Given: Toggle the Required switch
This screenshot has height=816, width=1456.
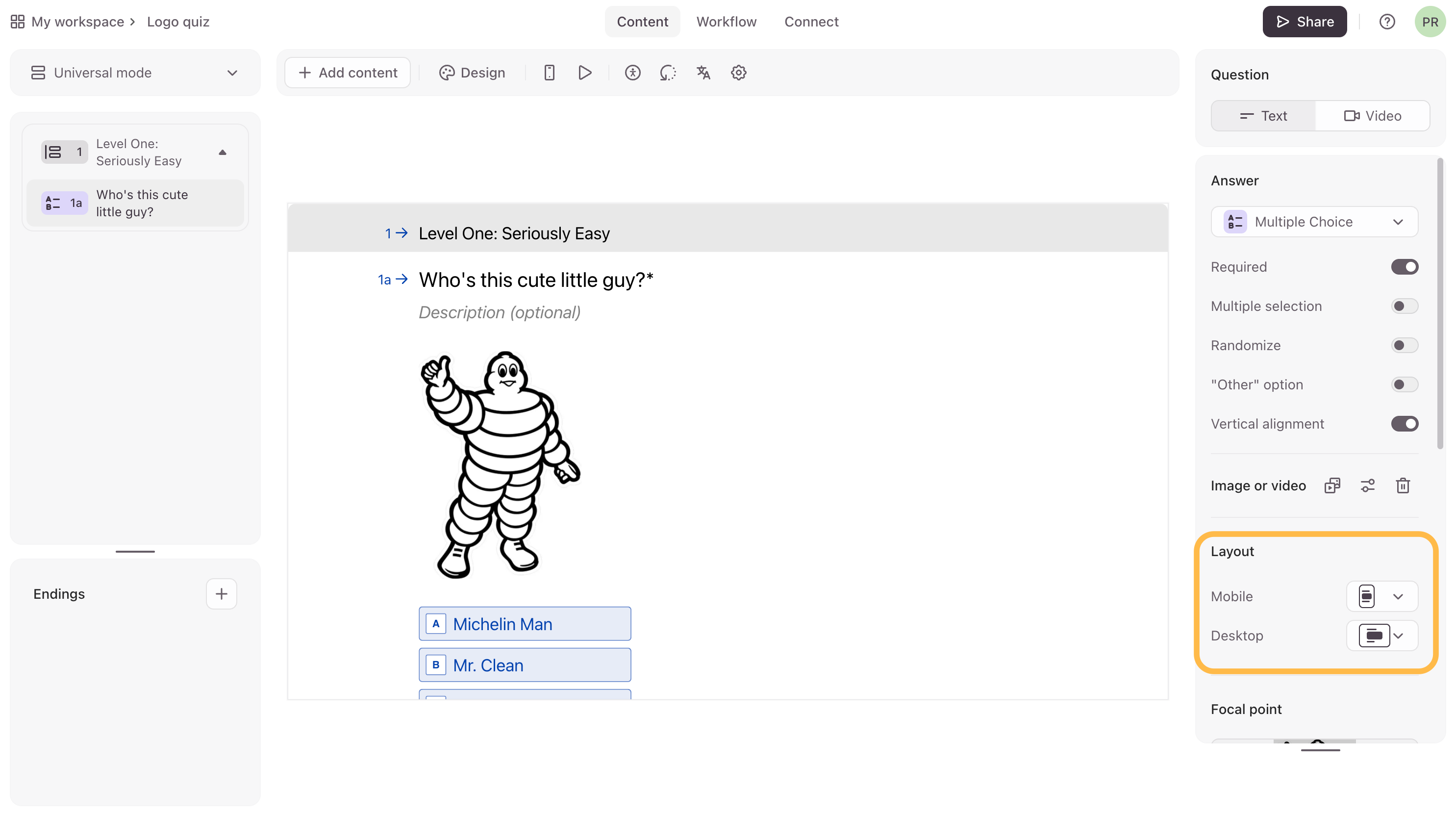Looking at the screenshot, I should [1405, 267].
